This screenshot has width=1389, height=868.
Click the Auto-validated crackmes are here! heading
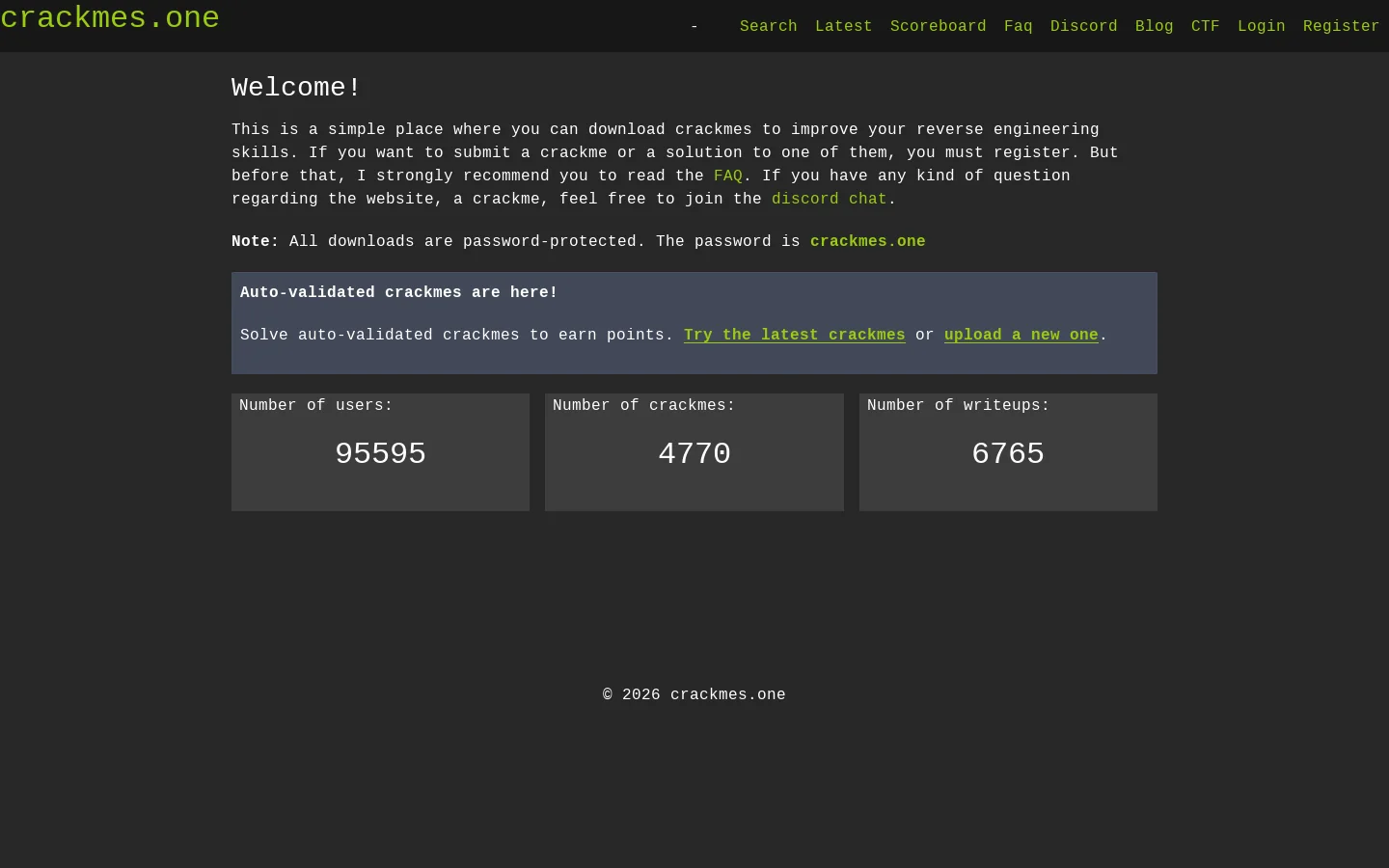click(399, 292)
